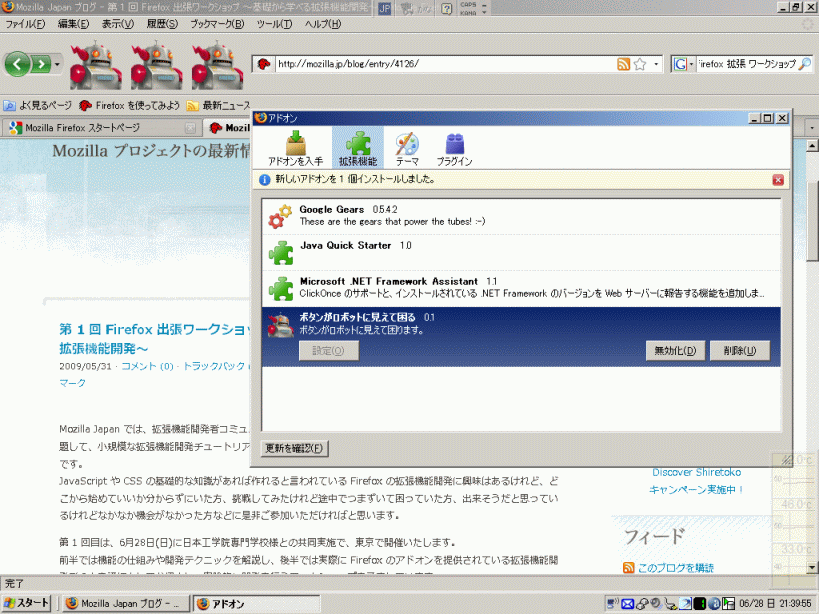Dismiss the new add-on installed notification
The width and height of the screenshot is (819, 614).
click(x=778, y=180)
